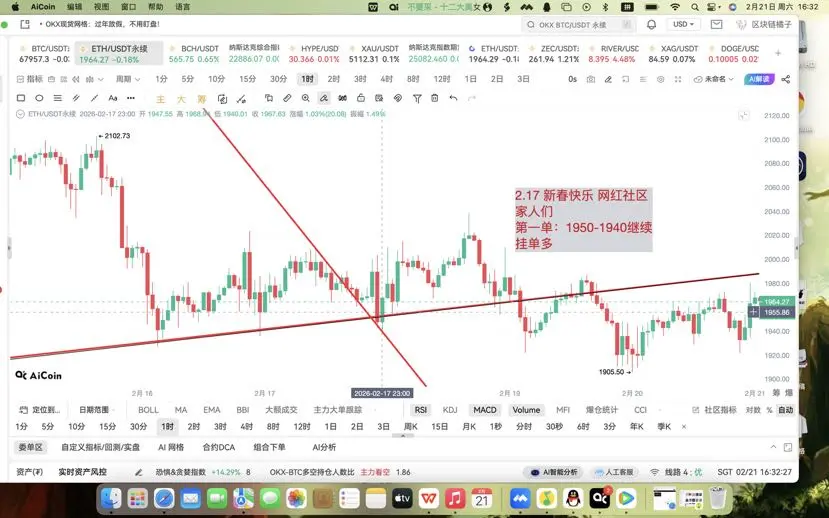Undo the last drawing action
This screenshot has height=518, width=829.
[453, 98]
